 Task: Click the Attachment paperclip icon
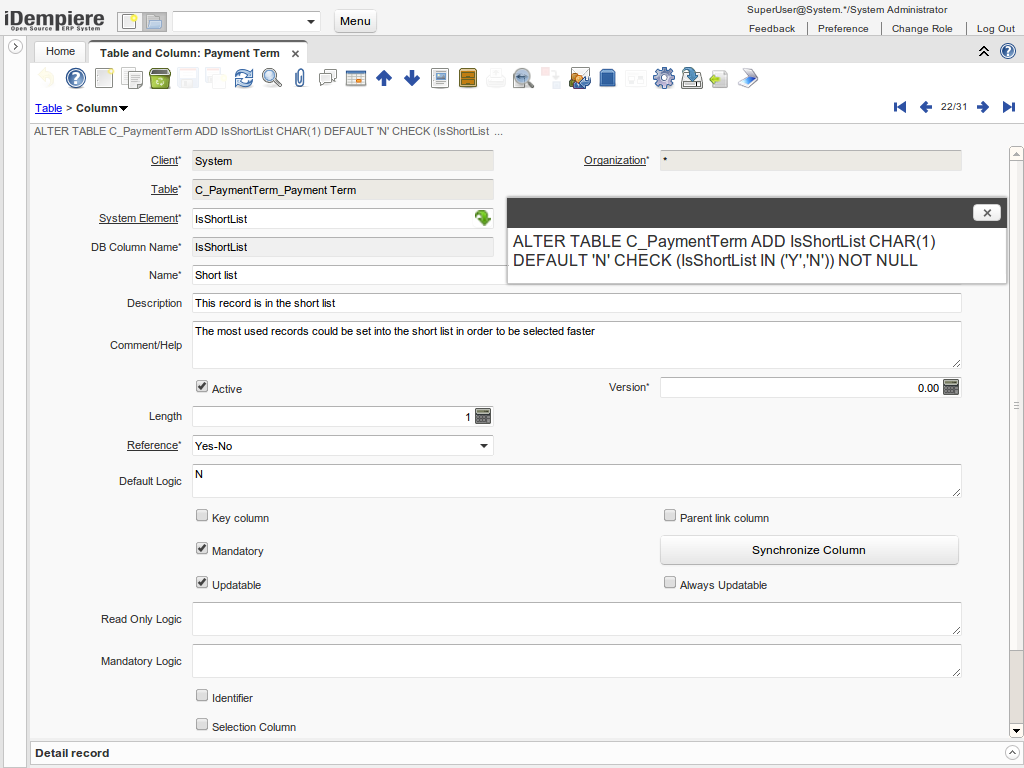tap(299, 78)
